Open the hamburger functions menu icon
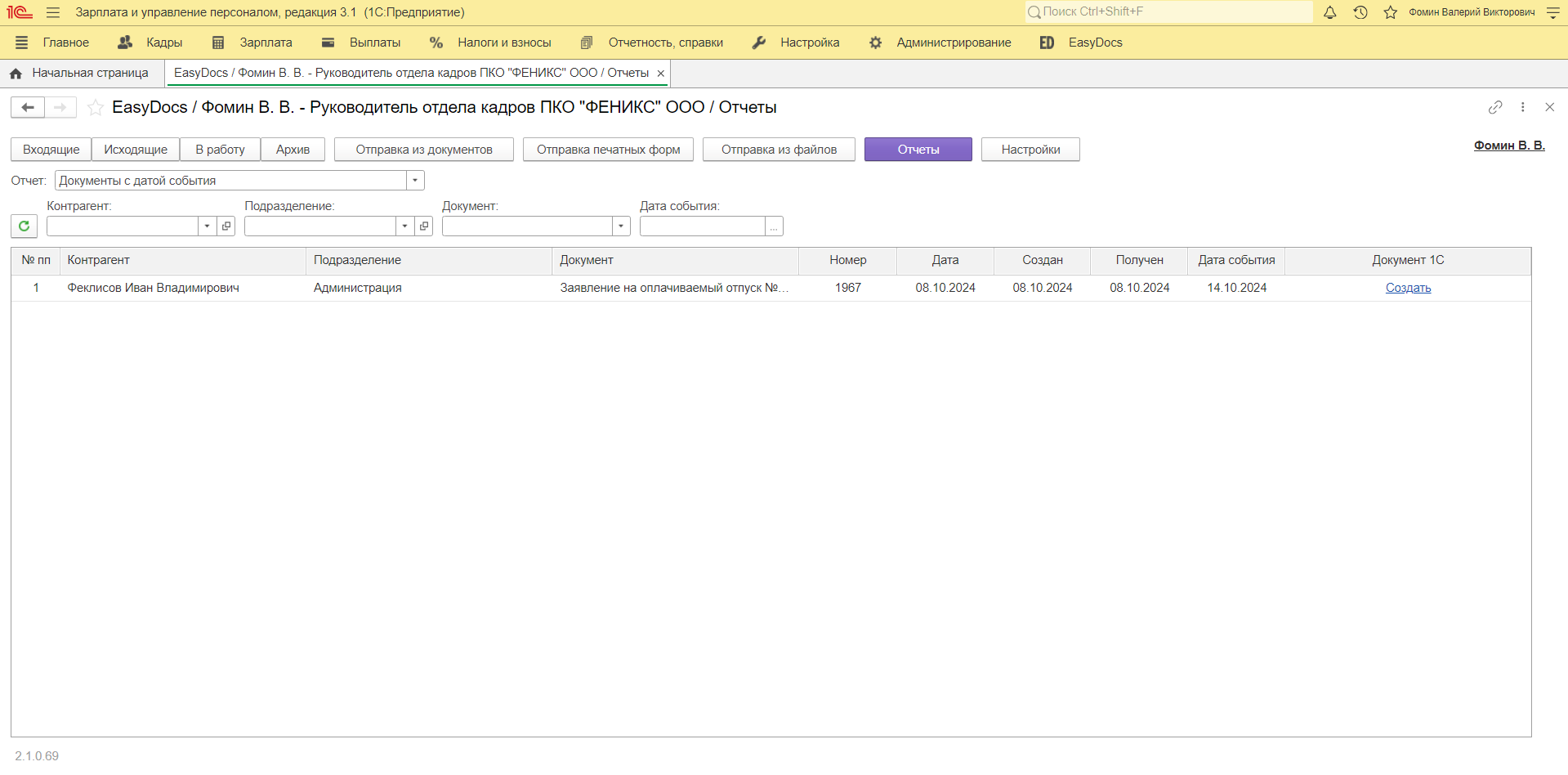The width and height of the screenshot is (1568, 775). coord(53,12)
